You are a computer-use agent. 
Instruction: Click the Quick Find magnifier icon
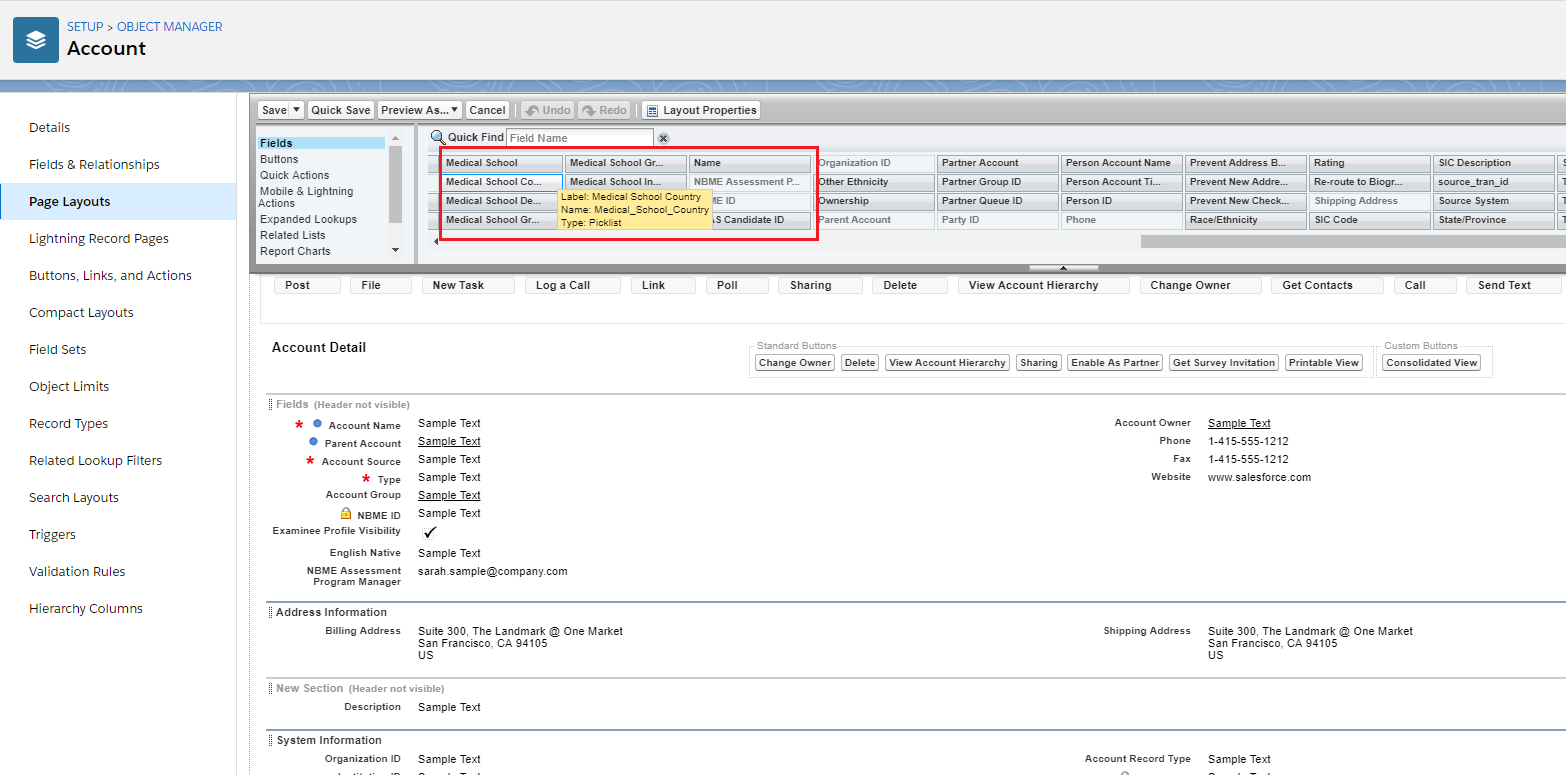click(x=437, y=137)
